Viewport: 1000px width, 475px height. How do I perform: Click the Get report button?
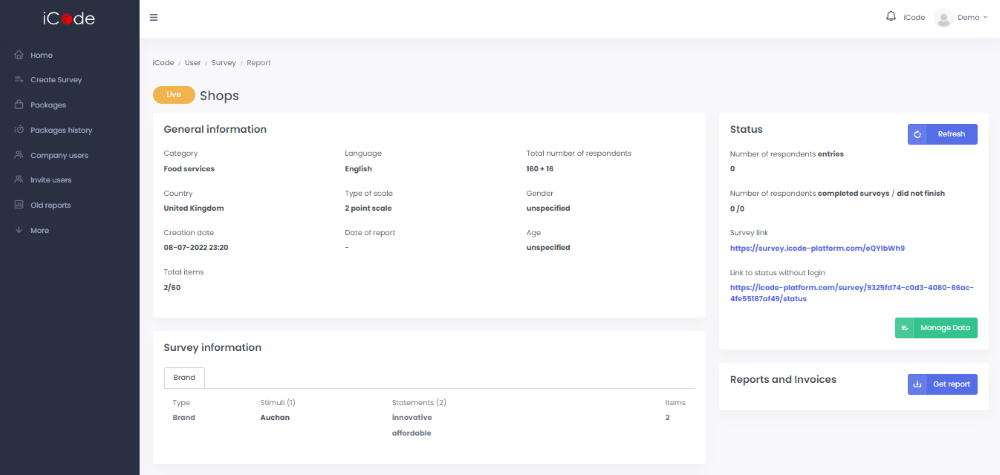point(942,384)
